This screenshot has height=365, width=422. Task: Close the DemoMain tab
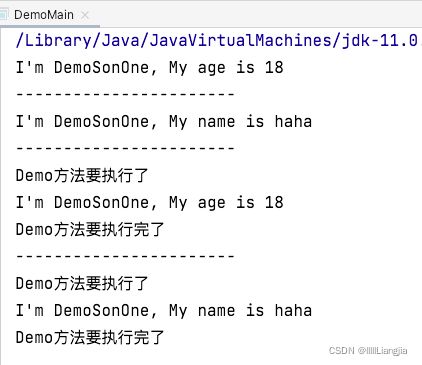tap(85, 15)
